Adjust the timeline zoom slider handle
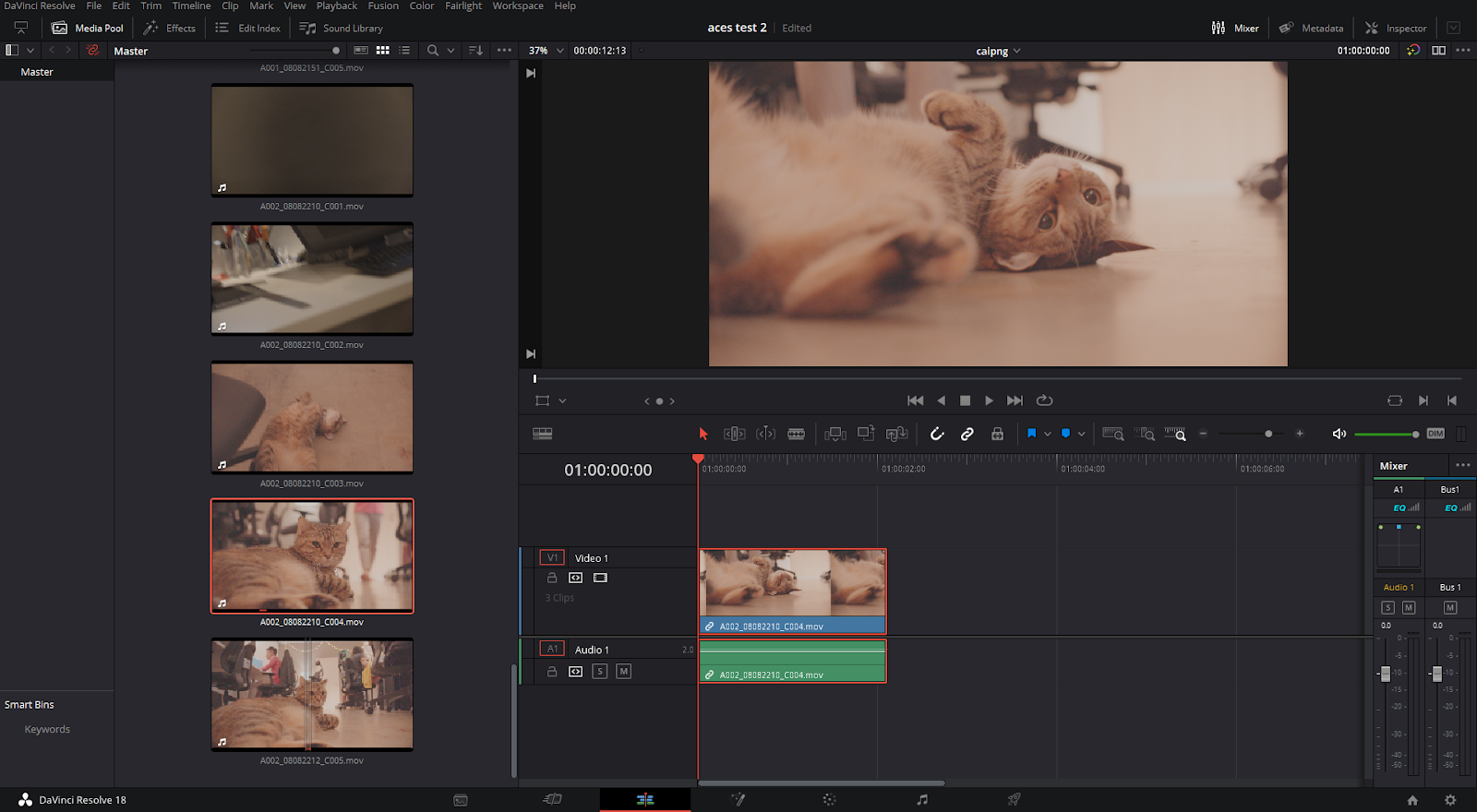Screen dimensions: 1477x812 point(1268,434)
